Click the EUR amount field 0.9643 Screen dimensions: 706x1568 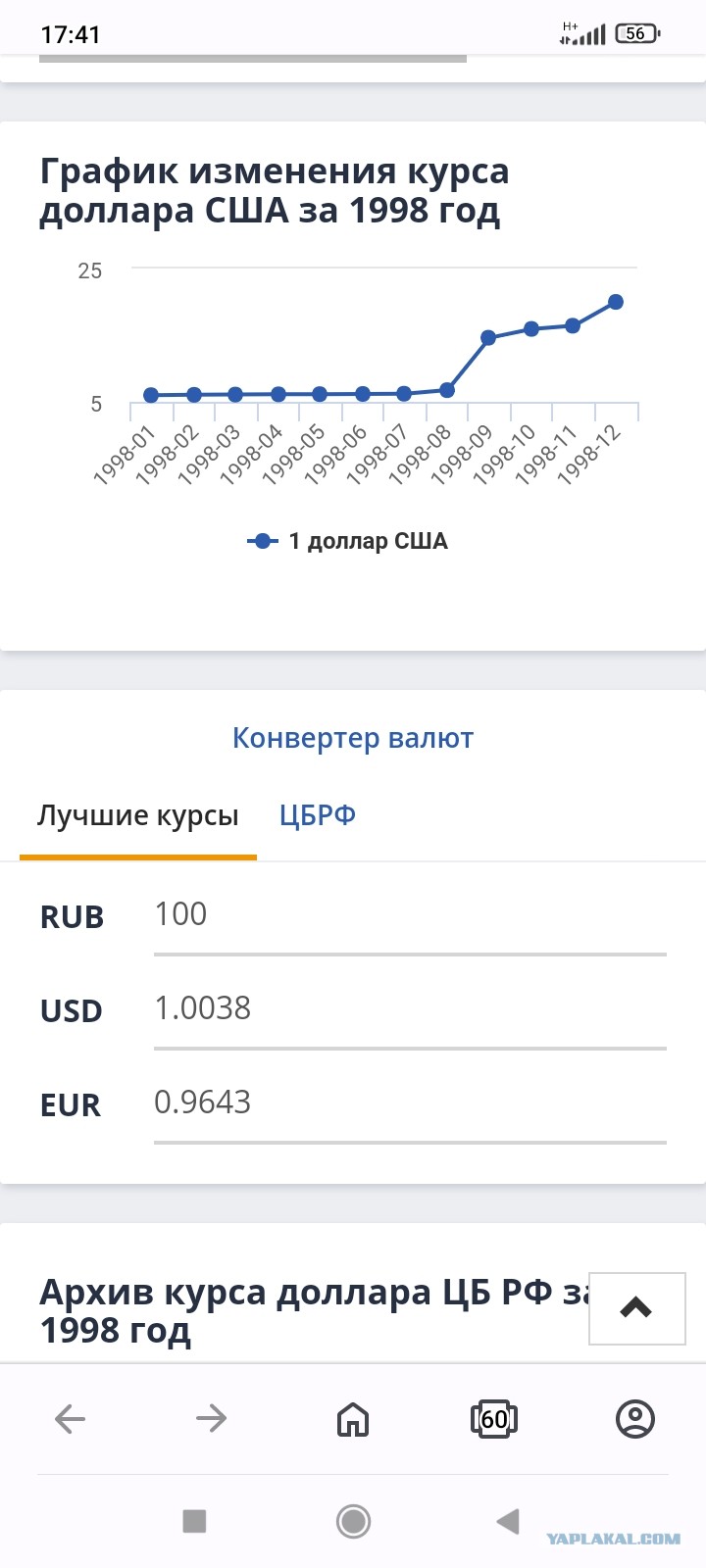tap(410, 1103)
